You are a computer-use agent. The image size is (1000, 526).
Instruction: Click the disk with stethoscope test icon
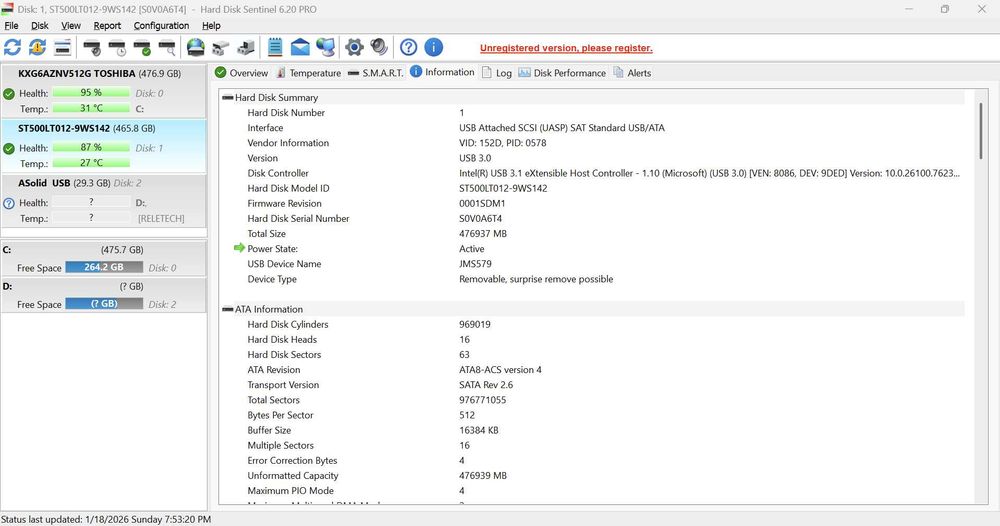point(92,47)
